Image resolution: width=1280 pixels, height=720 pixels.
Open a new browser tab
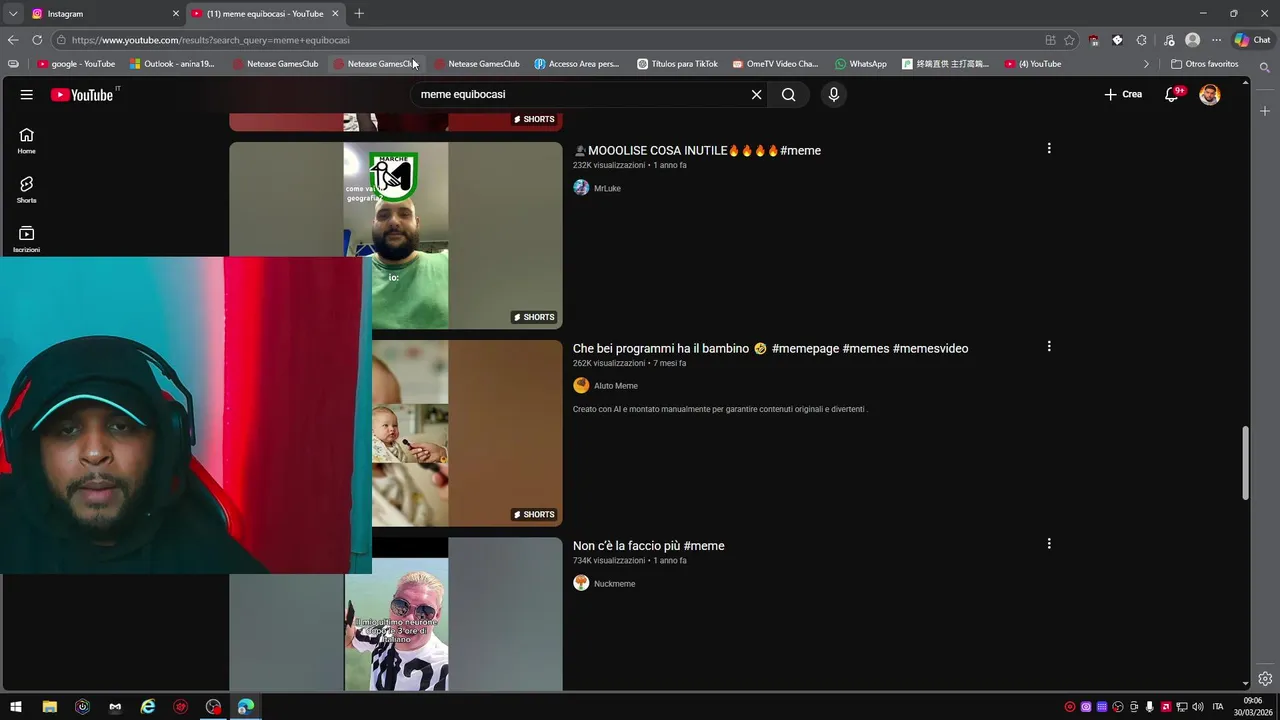coord(359,13)
